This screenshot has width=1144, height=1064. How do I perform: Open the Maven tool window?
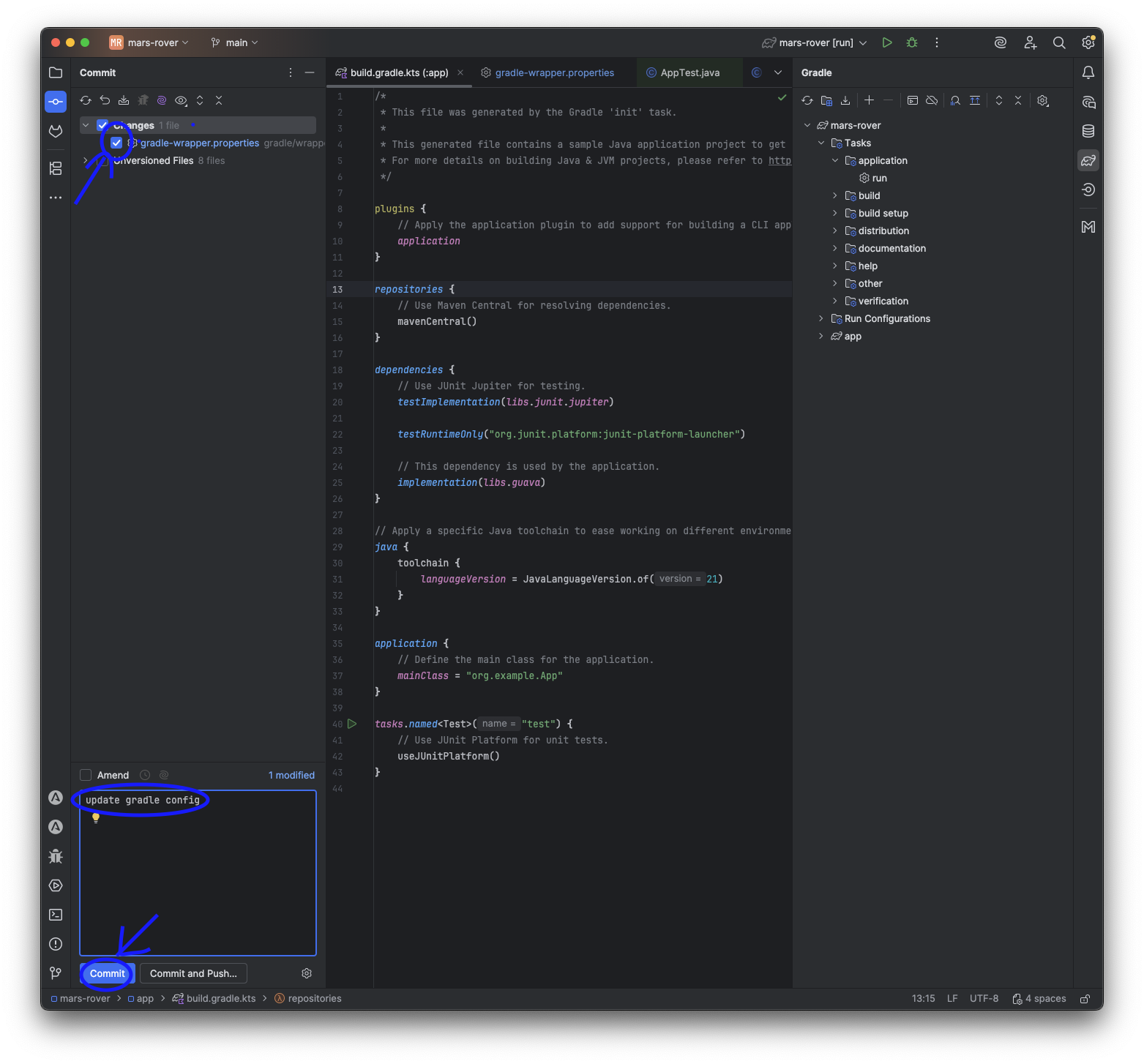click(x=1088, y=227)
